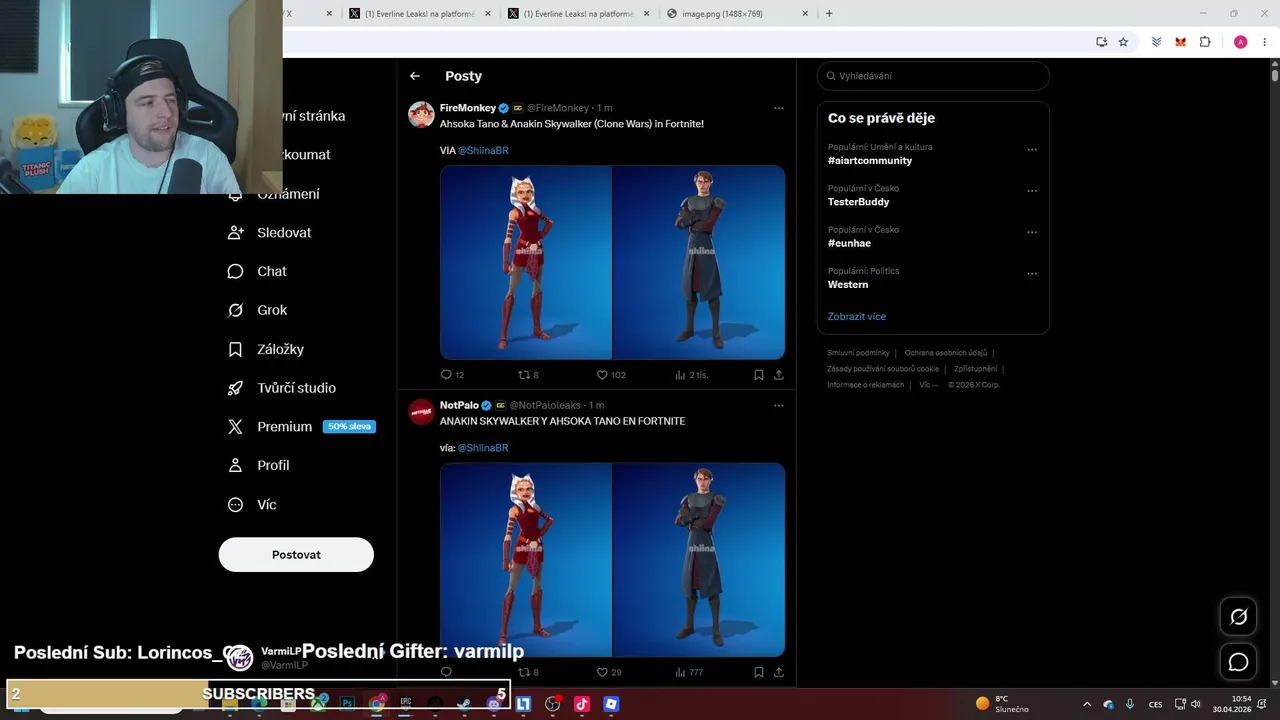Open the Chrome profile avatar
Viewport: 1280px width, 720px height.
(1240, 42)
